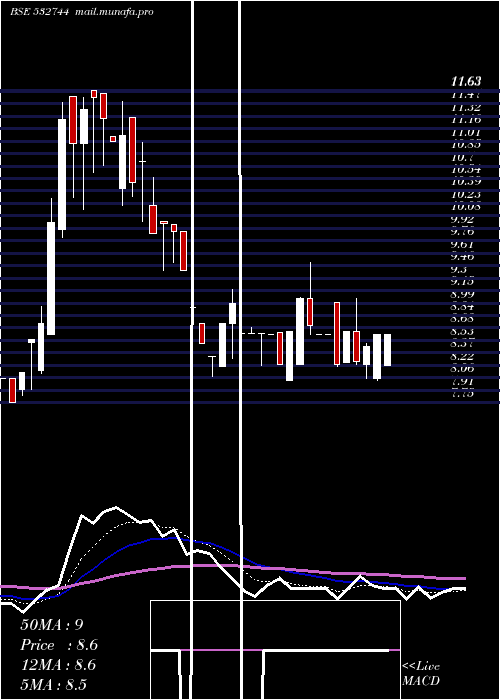Click the '12MA : 8.6' indicator reading

coord(58,665)
